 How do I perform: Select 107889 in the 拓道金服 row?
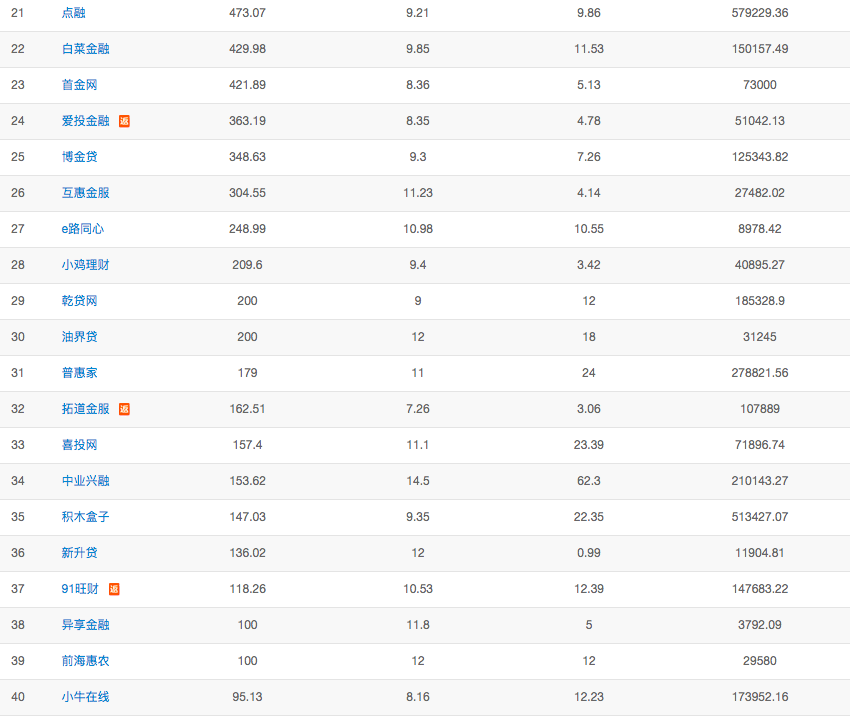pyautogui.click(x=760, y=409)
